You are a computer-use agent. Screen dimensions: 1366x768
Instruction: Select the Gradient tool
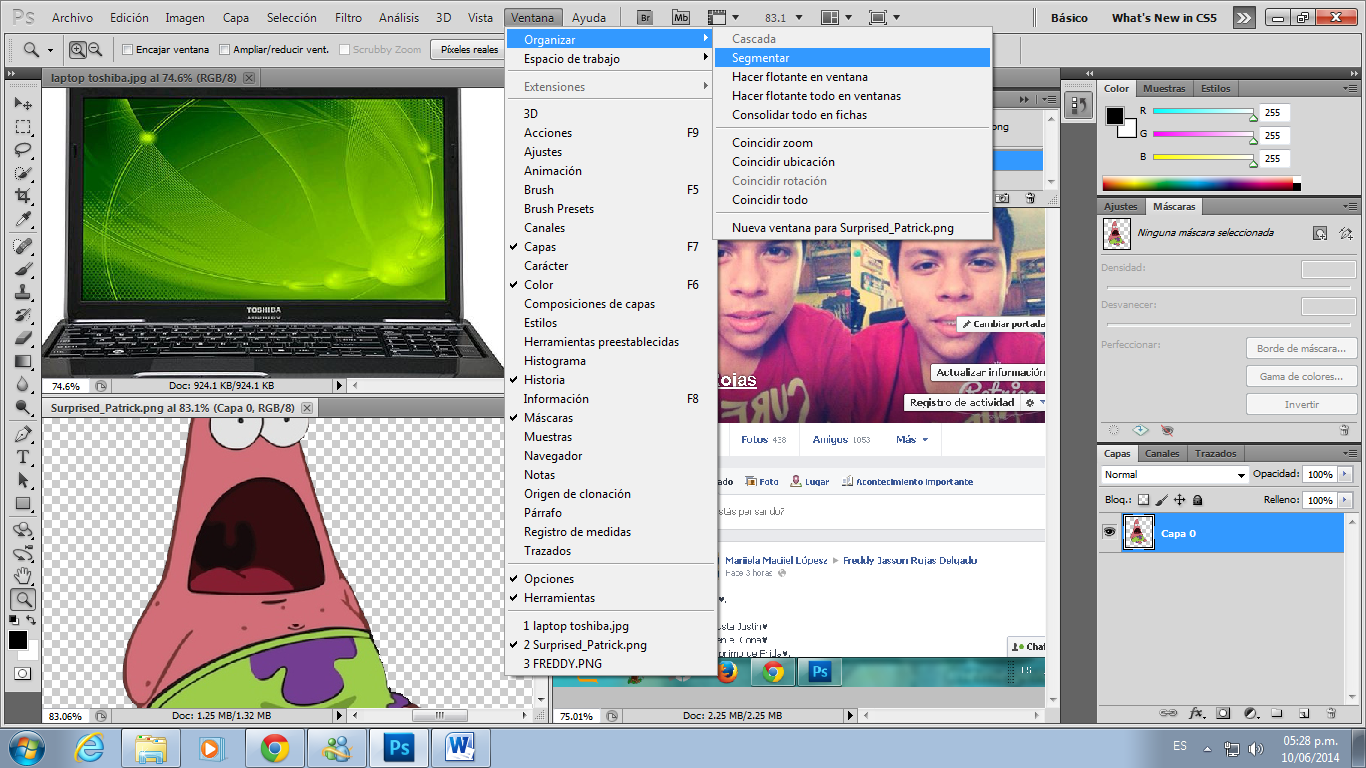point(22,361)
